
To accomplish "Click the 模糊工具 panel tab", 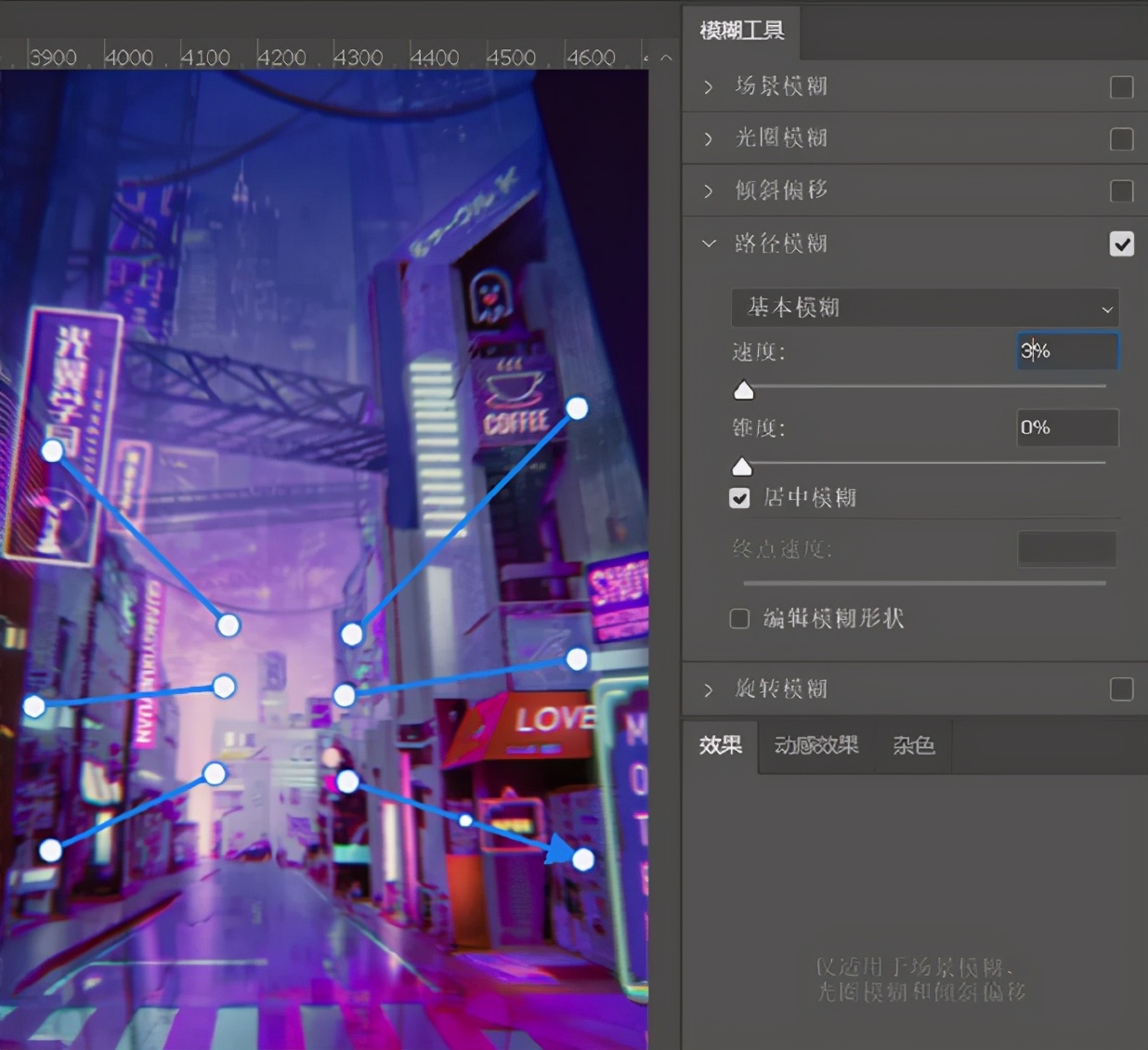I will coord(741,32).
